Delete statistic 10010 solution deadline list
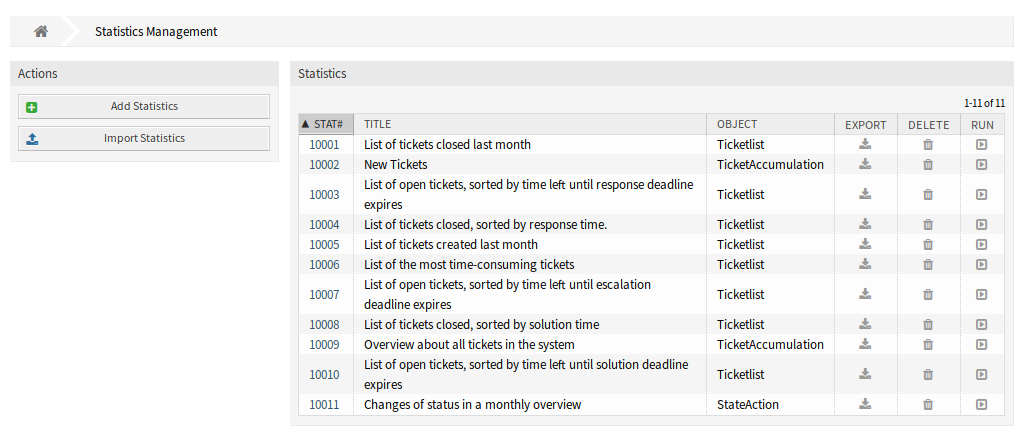1025x447 pixels. tap(928, 374)
